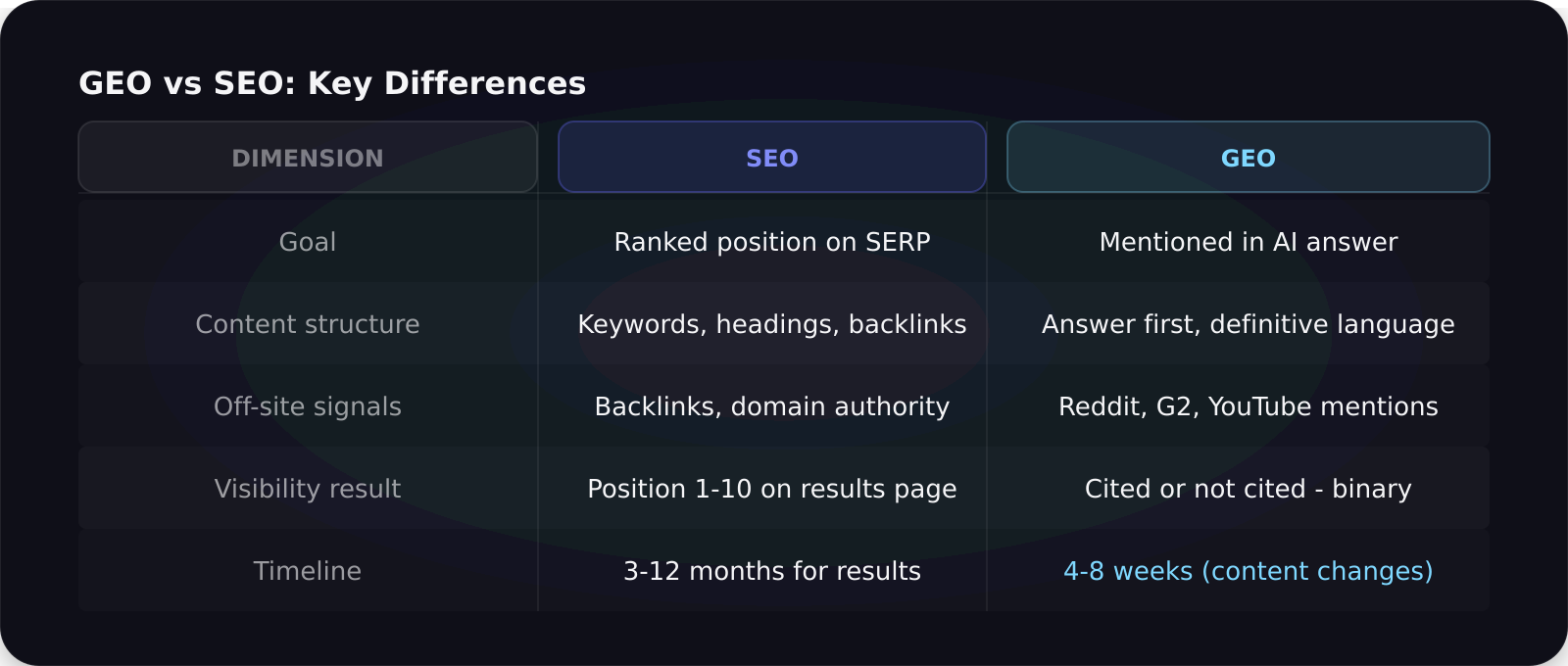Select the GEO column header
The height and width of the screenshot is (666, 1568).
(1249, 157)
